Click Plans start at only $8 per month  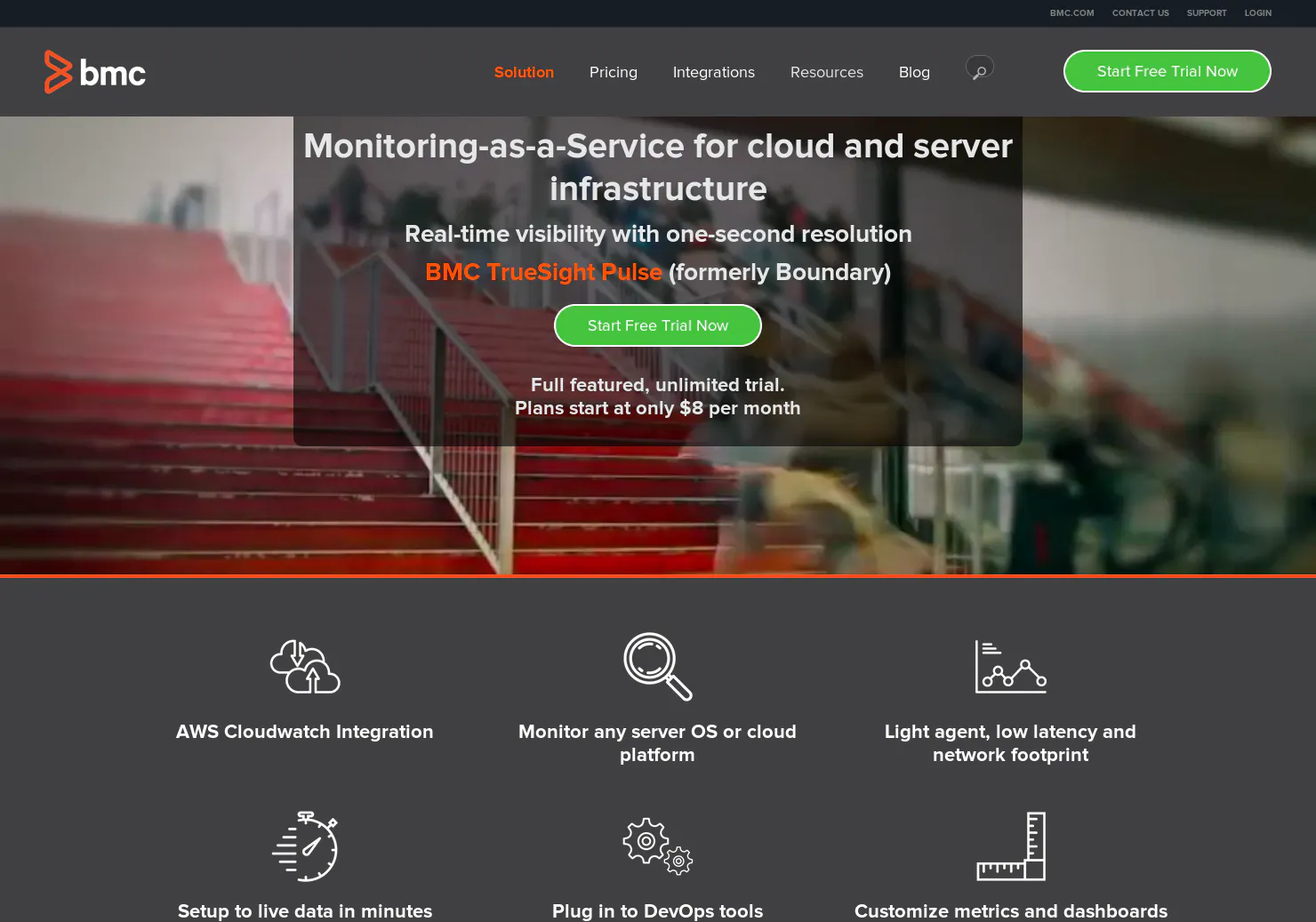tap(658, 408)
